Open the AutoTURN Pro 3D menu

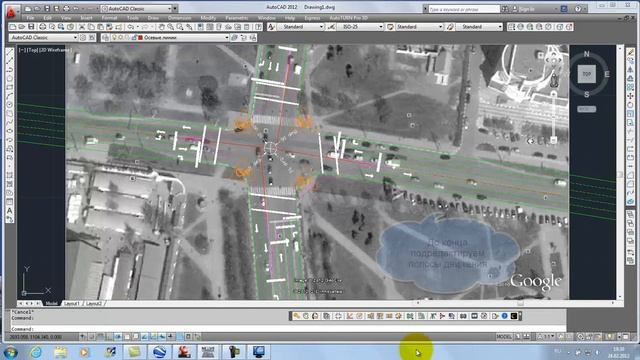pos(349,18)
